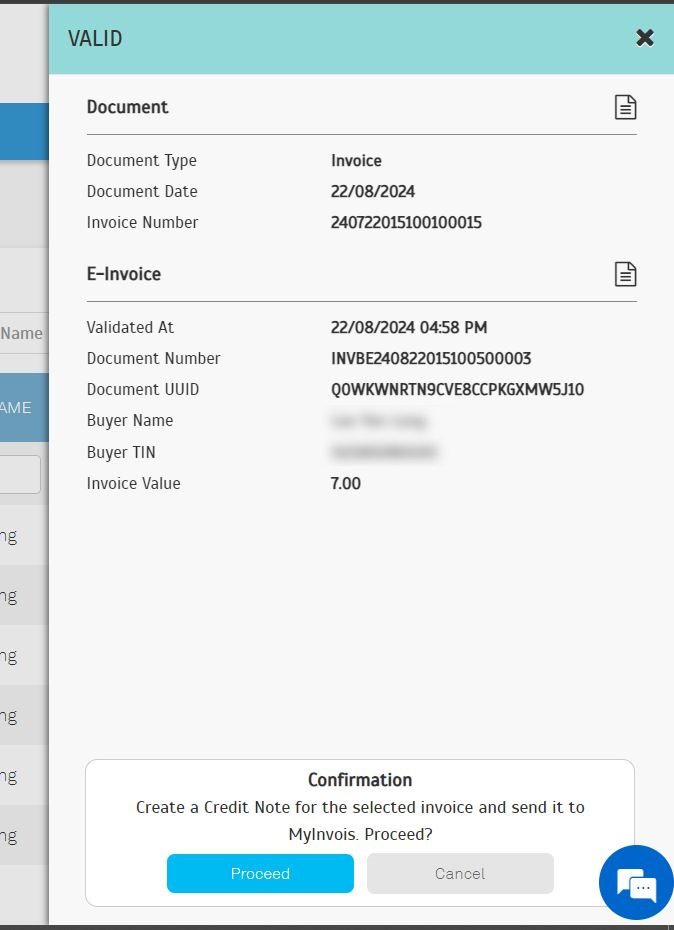Select the bottom-most background list row
Screen dimensions: 674x930
(x=22, y=836)
